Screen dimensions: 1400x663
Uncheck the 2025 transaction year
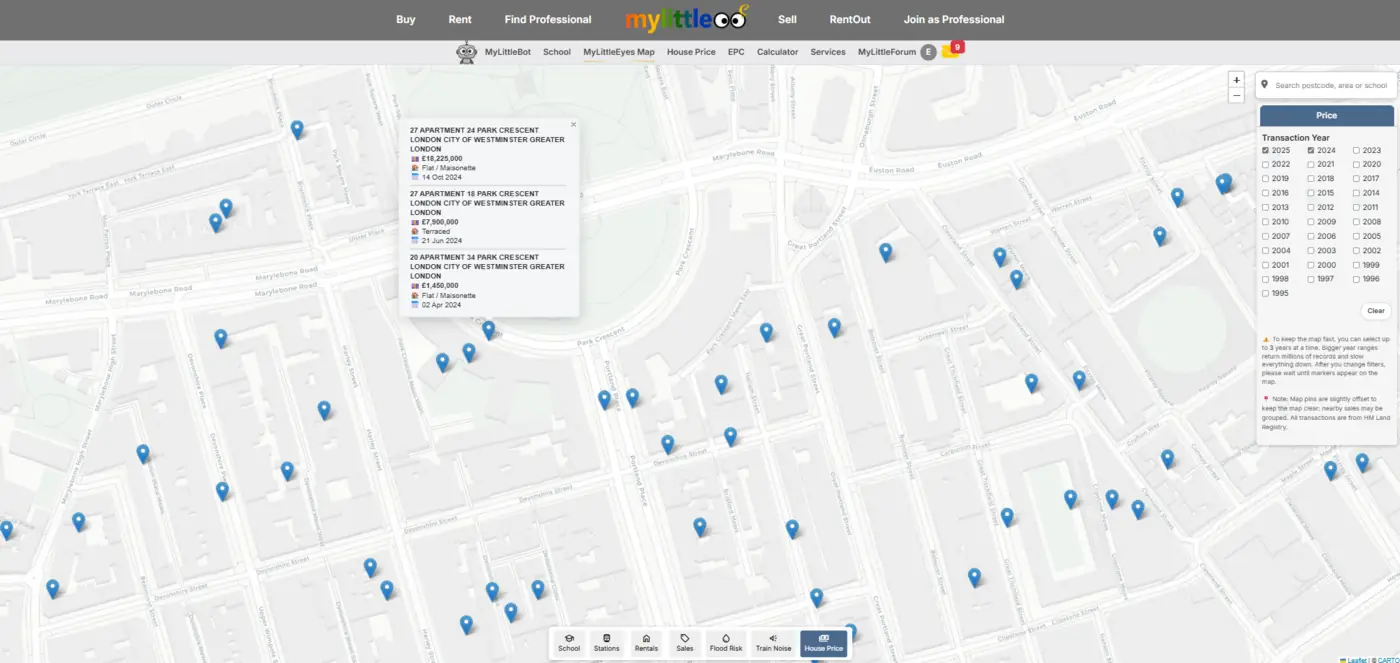pyautogui.click(x=1266, y=150)
